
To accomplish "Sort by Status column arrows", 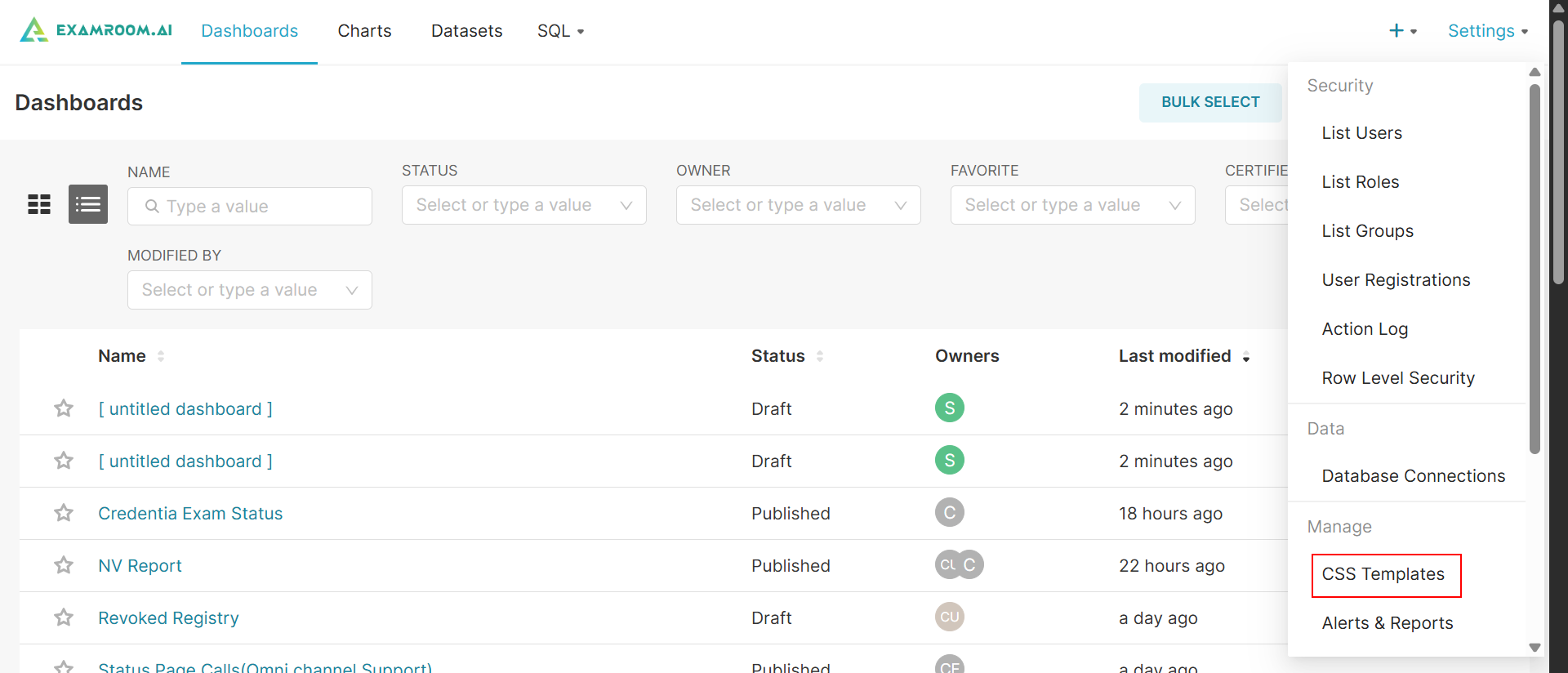I will pos(819,356).
